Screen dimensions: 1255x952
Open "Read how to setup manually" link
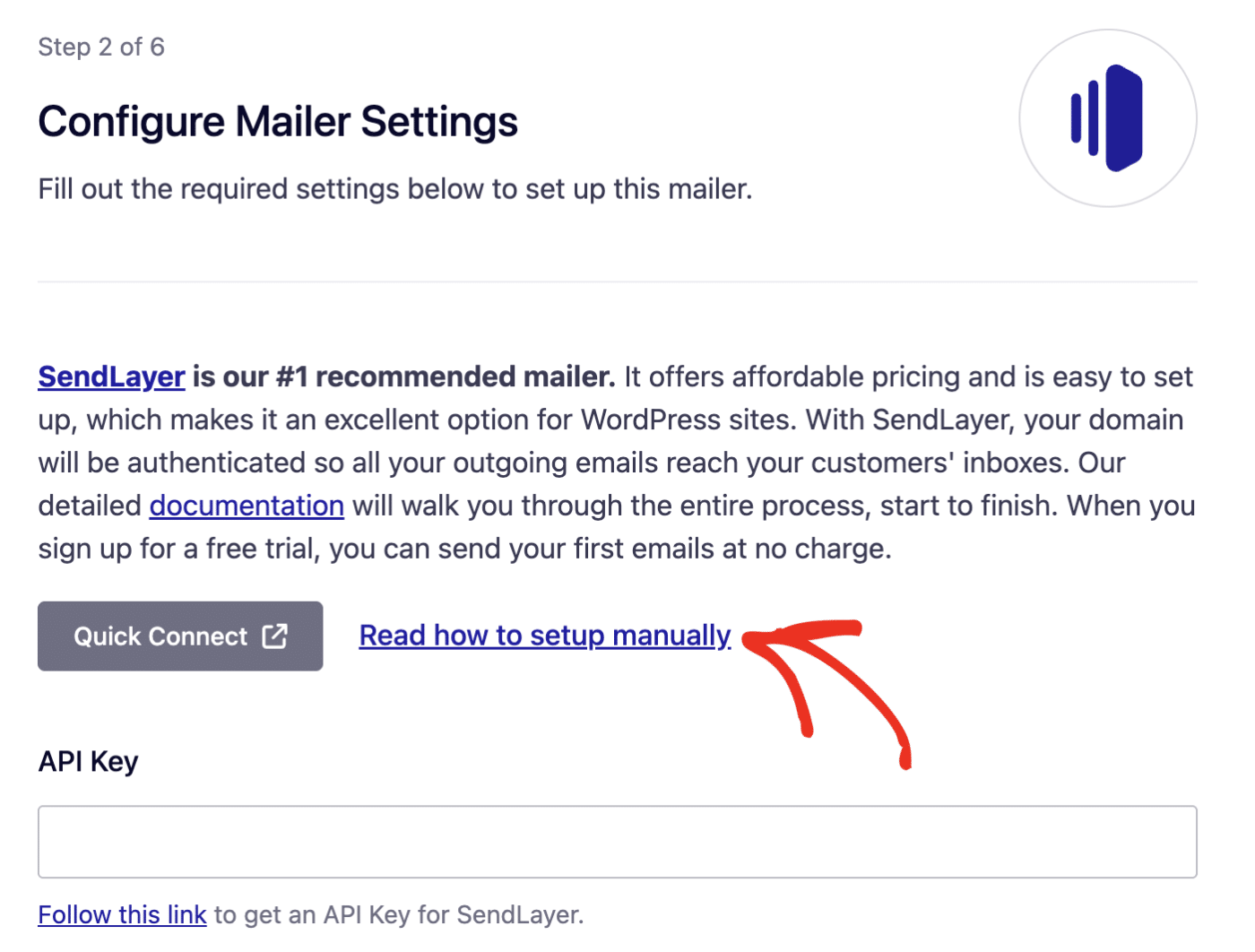click(544, 636)
